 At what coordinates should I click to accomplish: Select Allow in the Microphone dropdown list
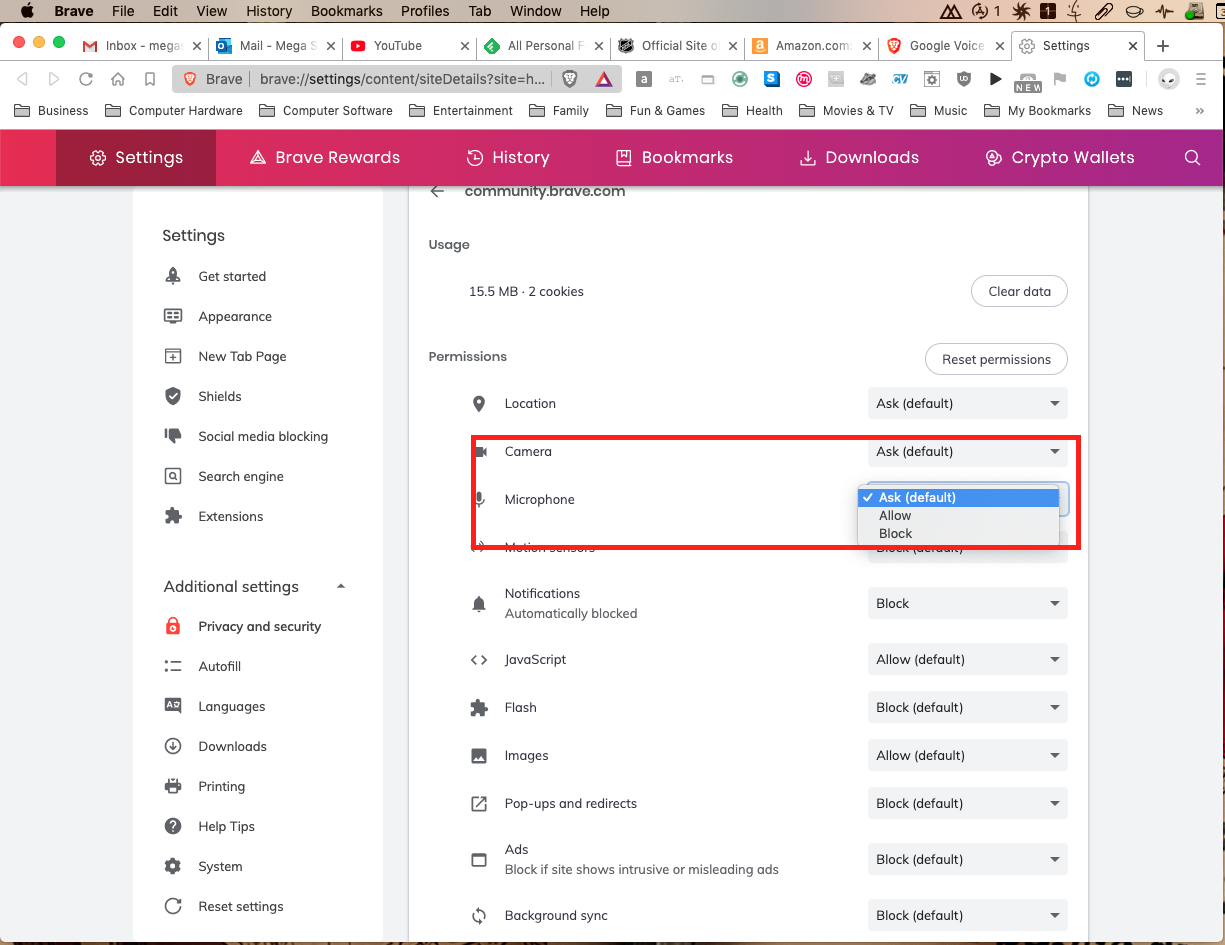click(x=895, y=516)
